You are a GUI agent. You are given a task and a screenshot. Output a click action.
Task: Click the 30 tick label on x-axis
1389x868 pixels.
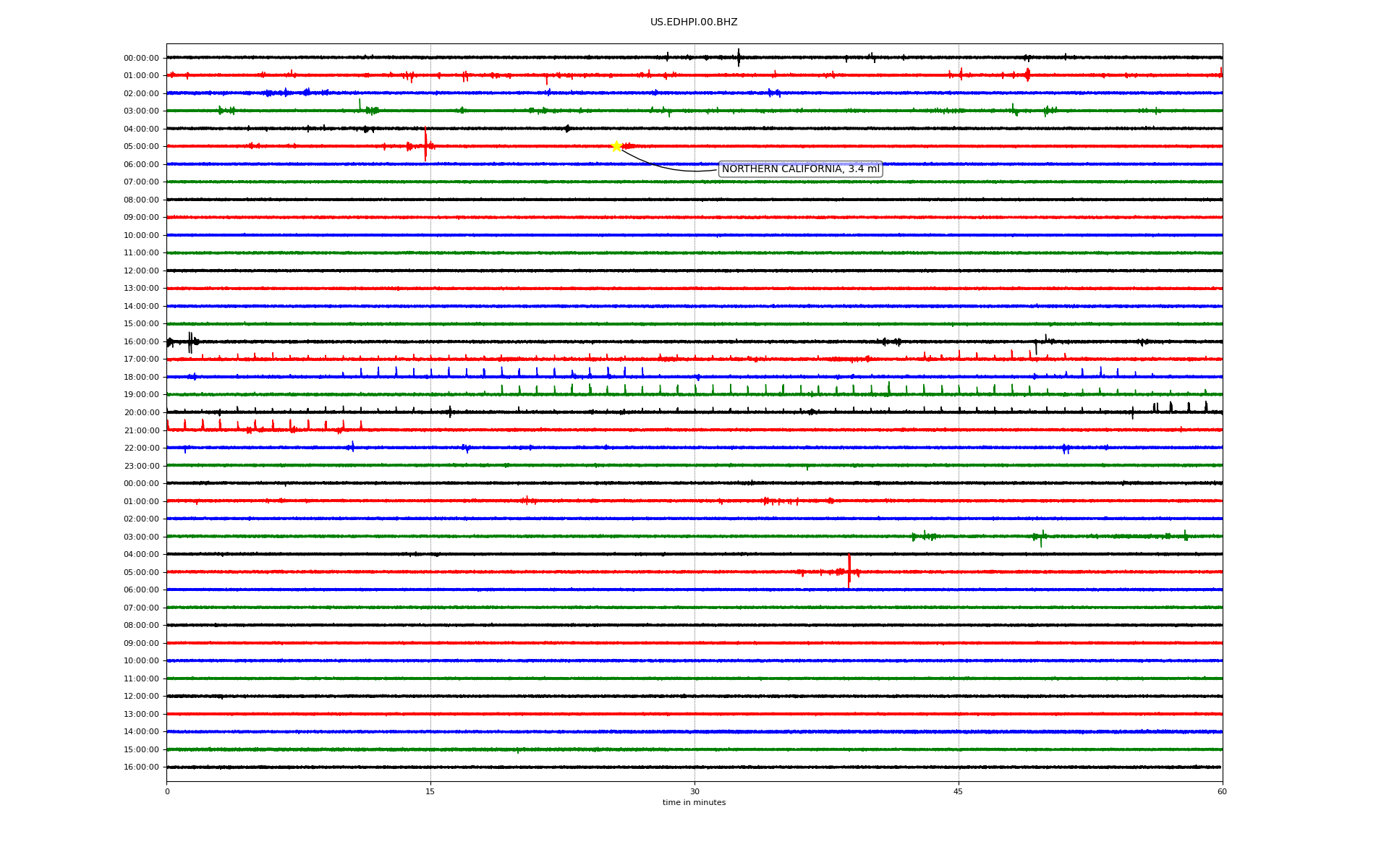coord(694,791)
